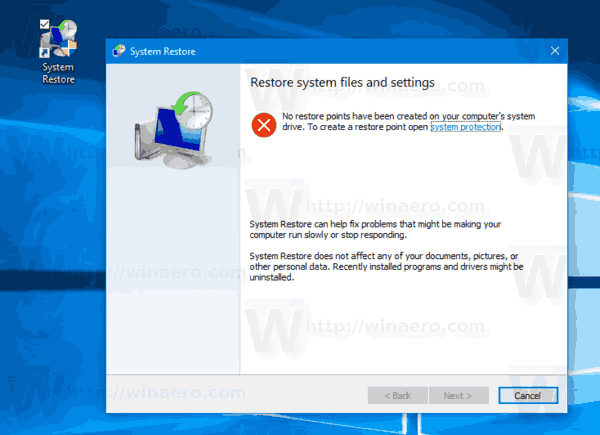The image size is (600, 435).
Task: Click the computer and clock restore illustration
Action: (173, 130)
